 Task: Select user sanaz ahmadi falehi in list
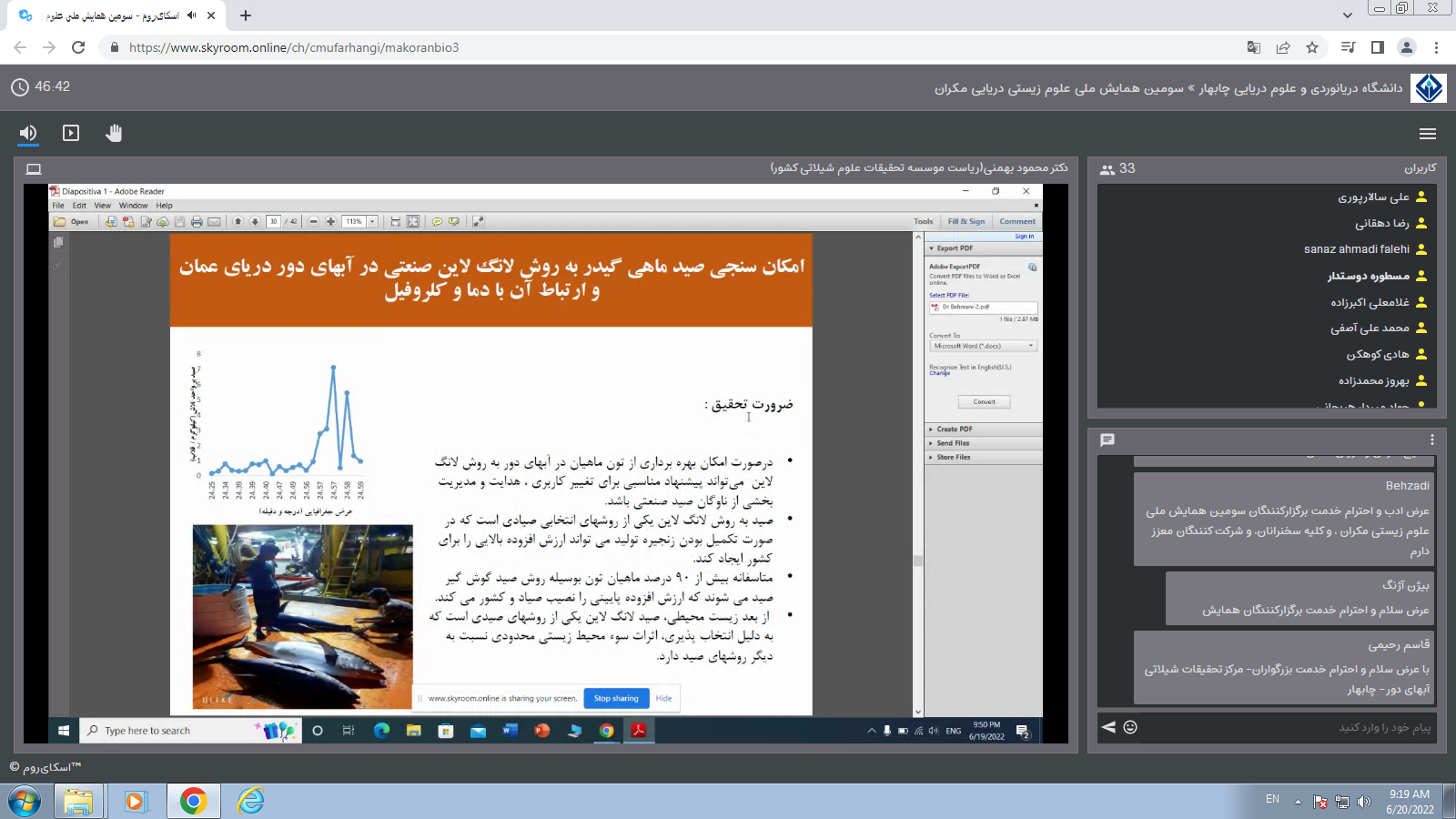pos(1356,249)
